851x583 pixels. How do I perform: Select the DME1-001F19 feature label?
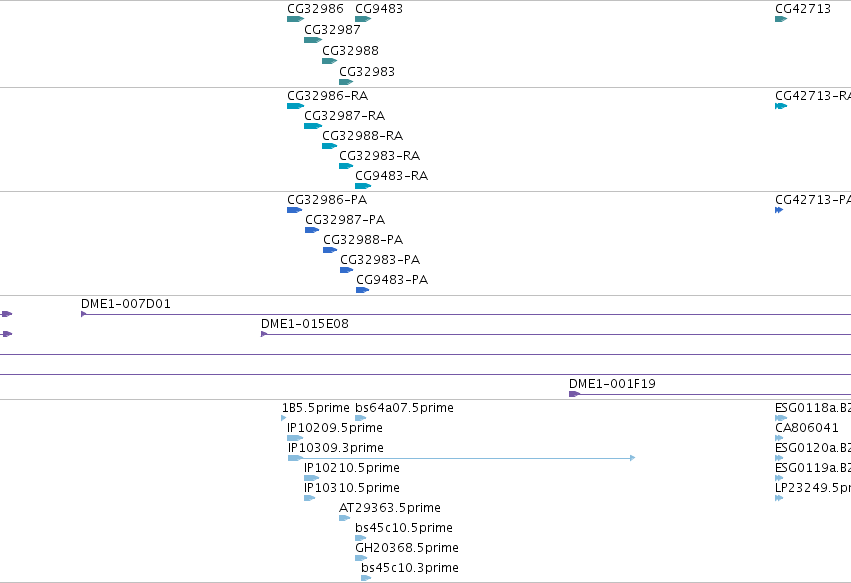pyautogui.click(x=612, y=384)
